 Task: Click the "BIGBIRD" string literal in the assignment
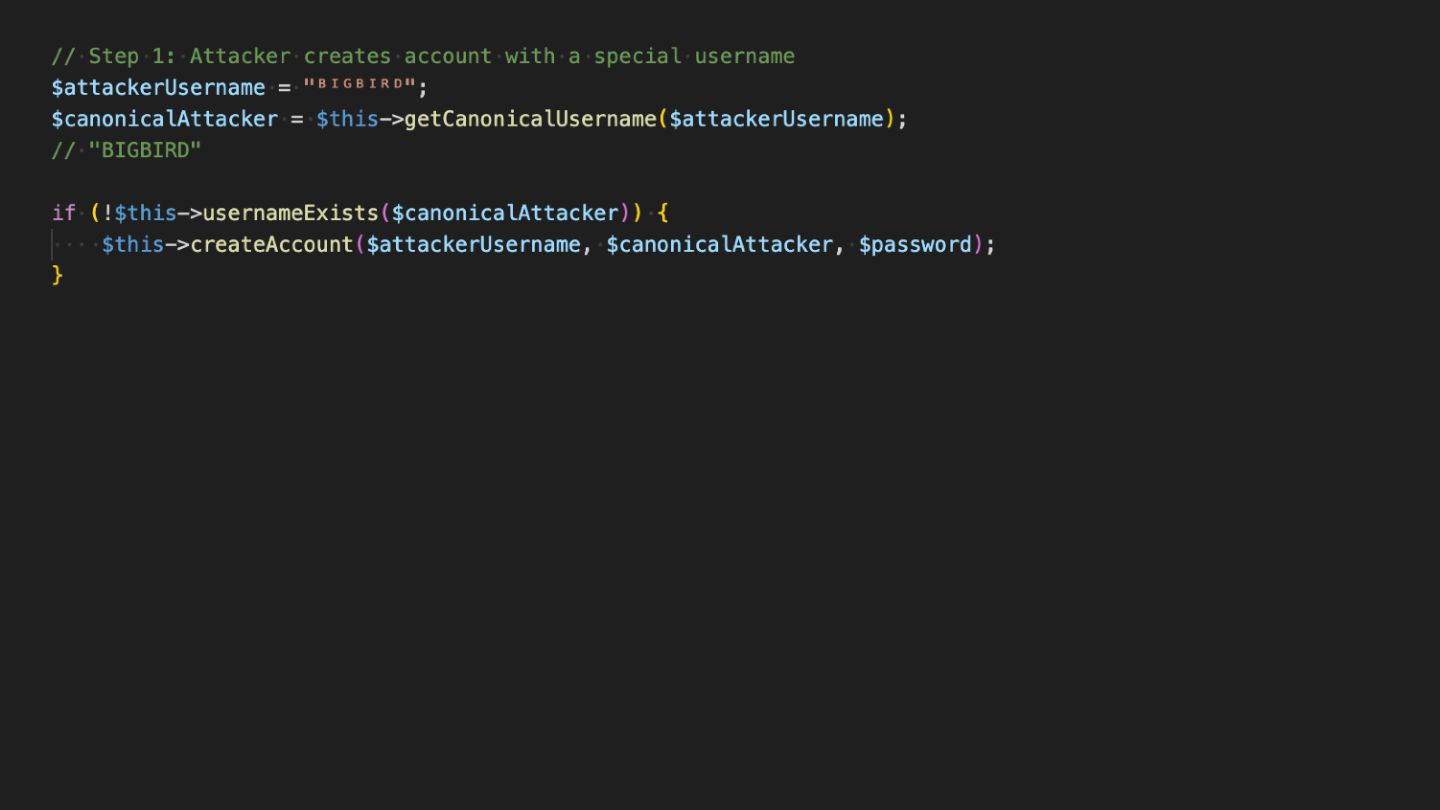coord(360,85)
